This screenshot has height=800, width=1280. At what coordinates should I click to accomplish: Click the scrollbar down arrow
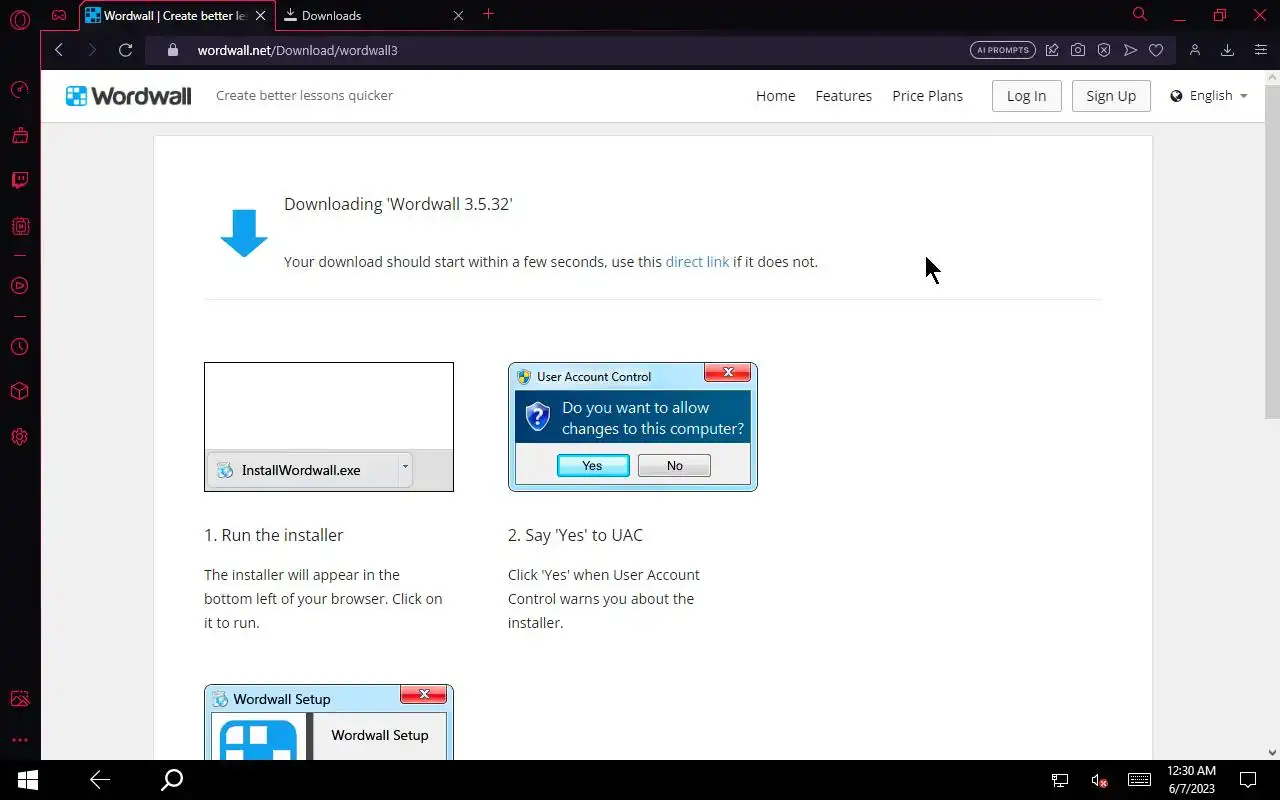coord(1272,752)
